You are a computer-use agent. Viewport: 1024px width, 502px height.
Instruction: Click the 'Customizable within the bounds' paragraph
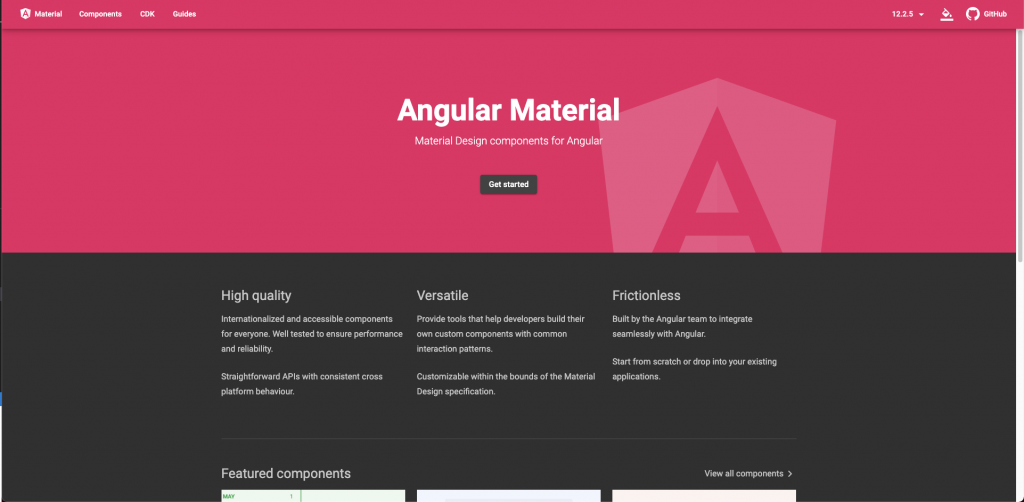point(505,384)
